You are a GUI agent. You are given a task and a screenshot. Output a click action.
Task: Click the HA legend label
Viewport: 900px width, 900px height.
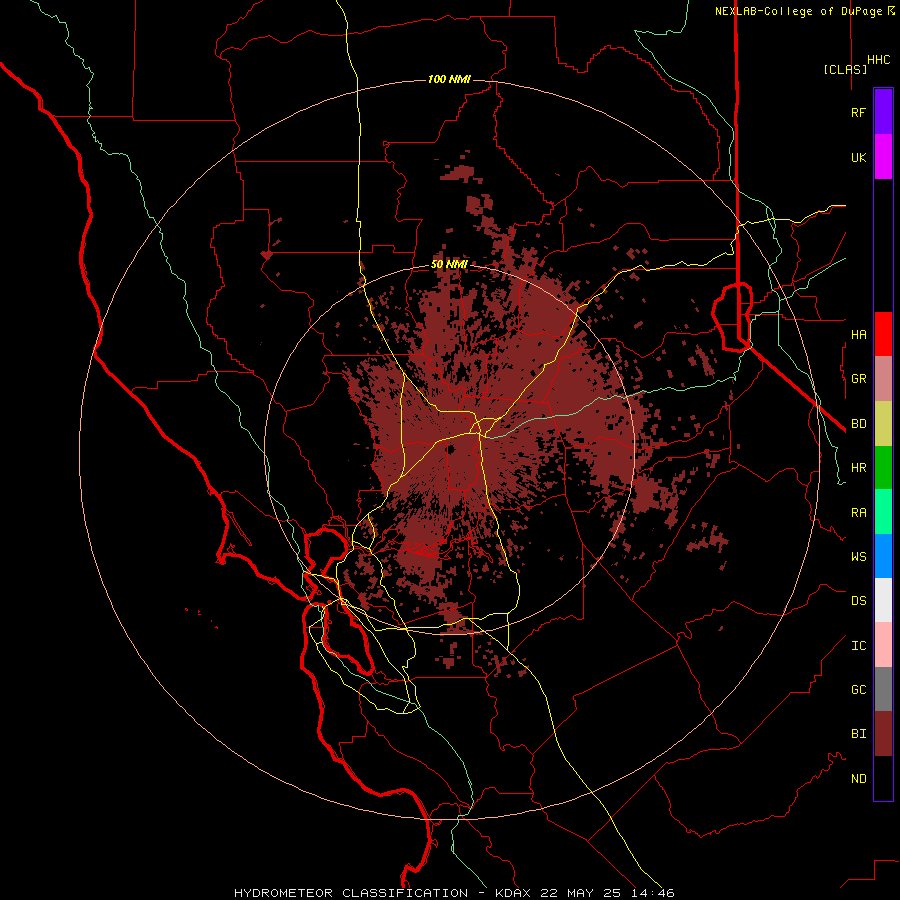pos(858,334)
